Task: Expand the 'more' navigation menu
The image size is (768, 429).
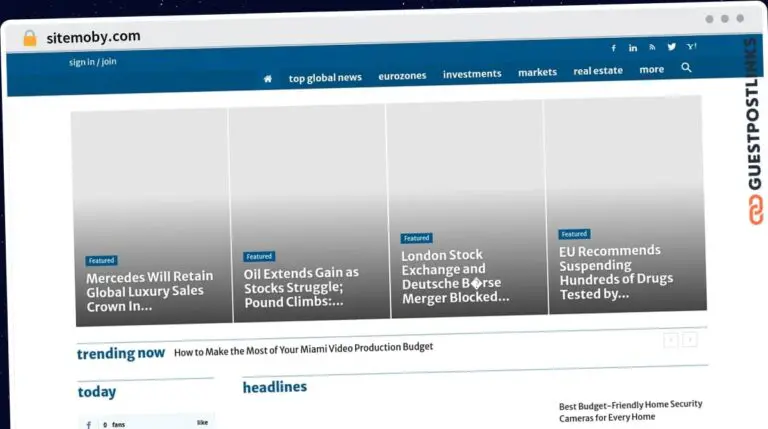Action: (x=651, y=70)
